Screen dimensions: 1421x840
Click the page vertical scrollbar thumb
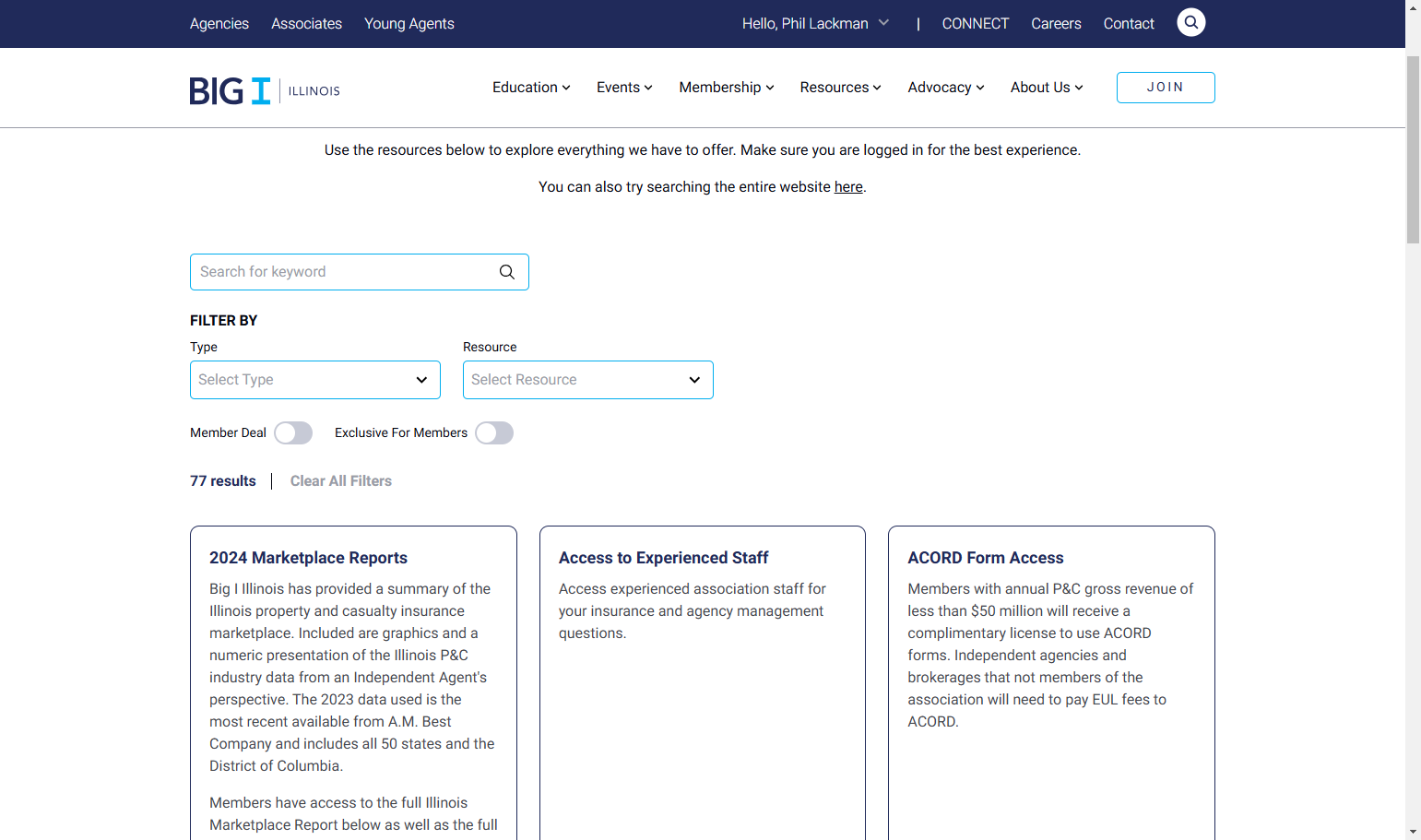(1413, 149)
